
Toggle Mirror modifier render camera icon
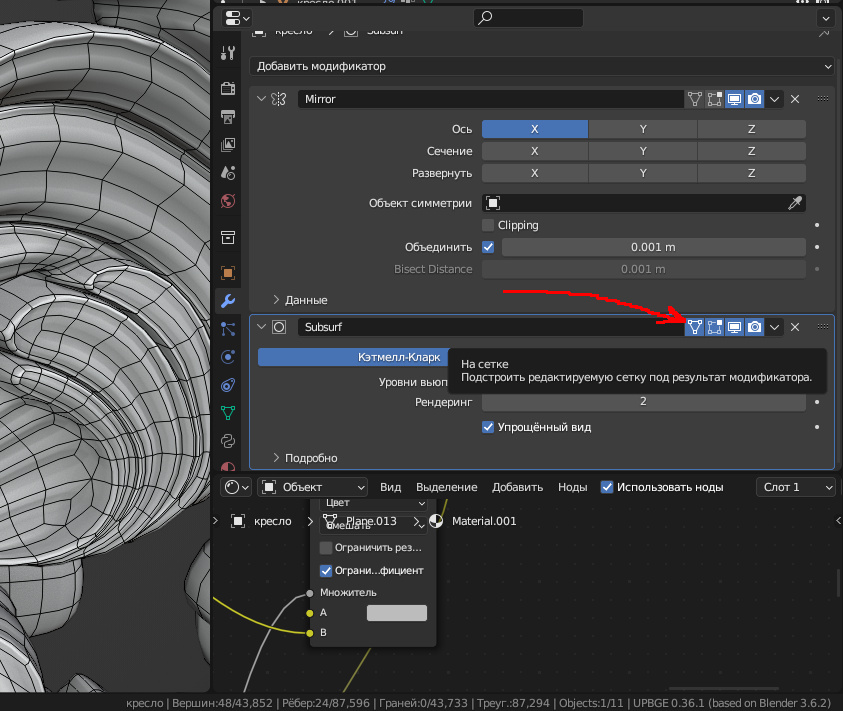(x=755, y=99)
